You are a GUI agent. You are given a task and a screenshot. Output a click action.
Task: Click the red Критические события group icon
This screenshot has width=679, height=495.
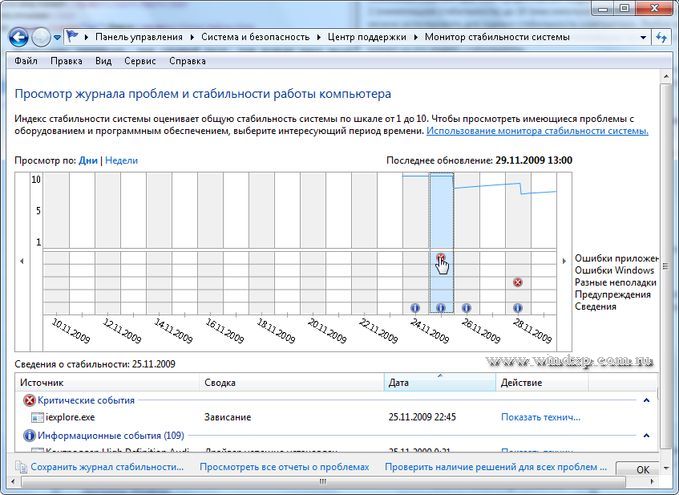[29, 401]
